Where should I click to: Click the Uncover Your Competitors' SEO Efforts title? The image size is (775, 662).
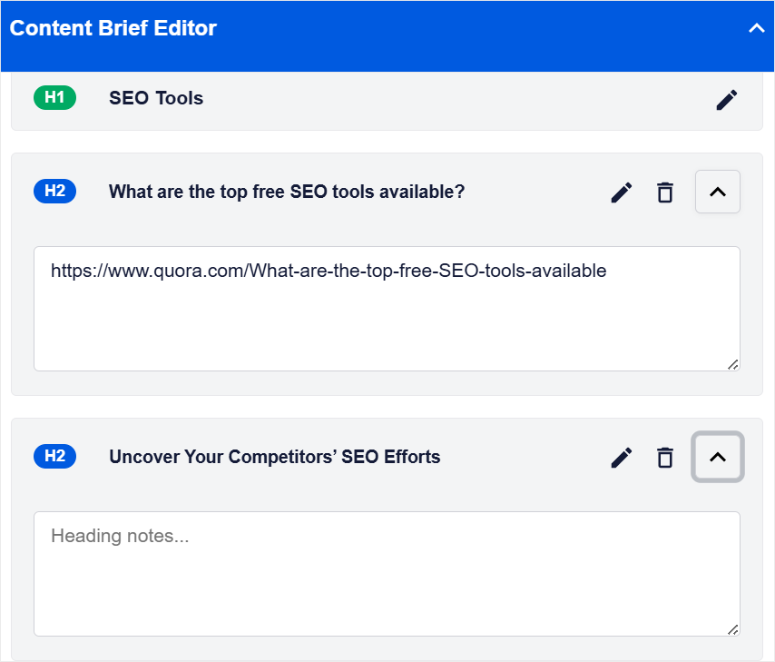pos(274,457)
